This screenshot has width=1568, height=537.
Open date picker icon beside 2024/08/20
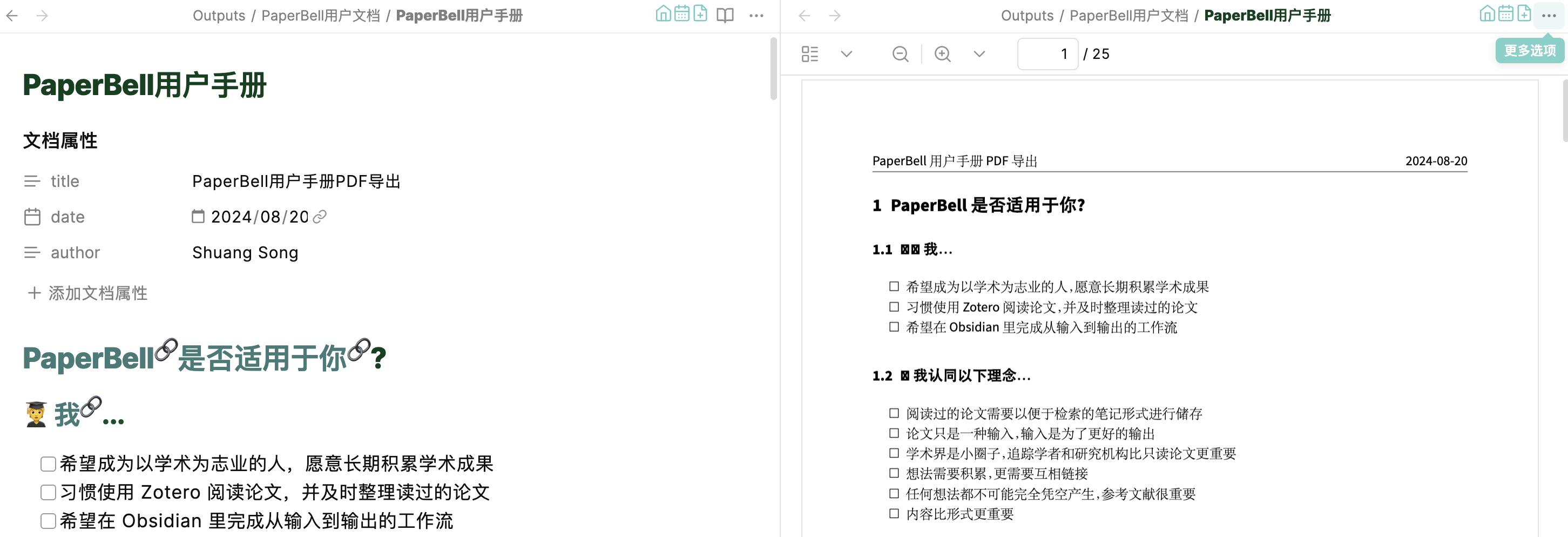[198, 216]
